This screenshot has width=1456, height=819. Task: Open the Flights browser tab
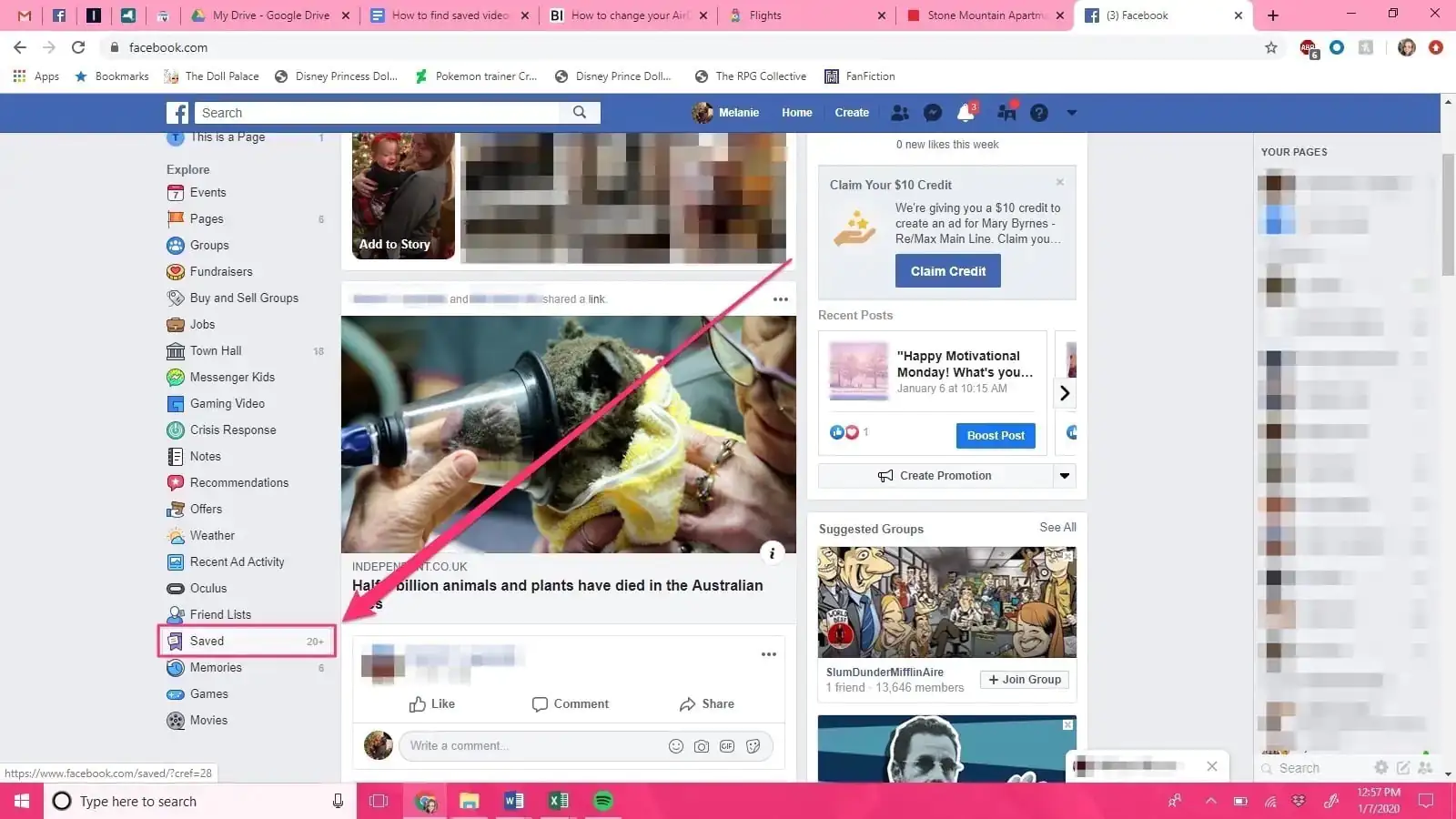click(x=767, y=15)
